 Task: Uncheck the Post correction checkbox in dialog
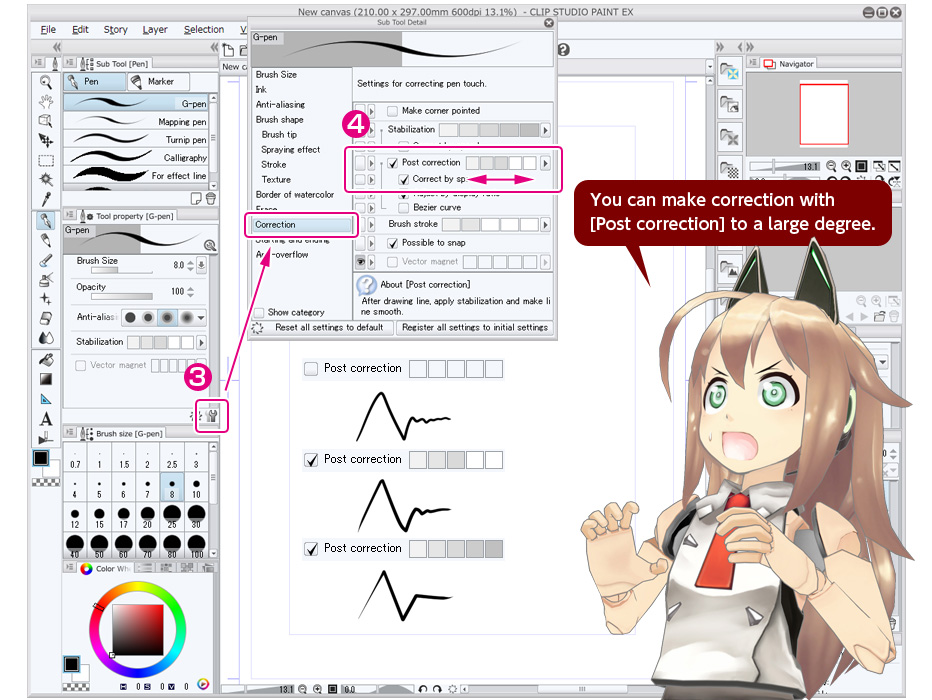pos(393,162)
